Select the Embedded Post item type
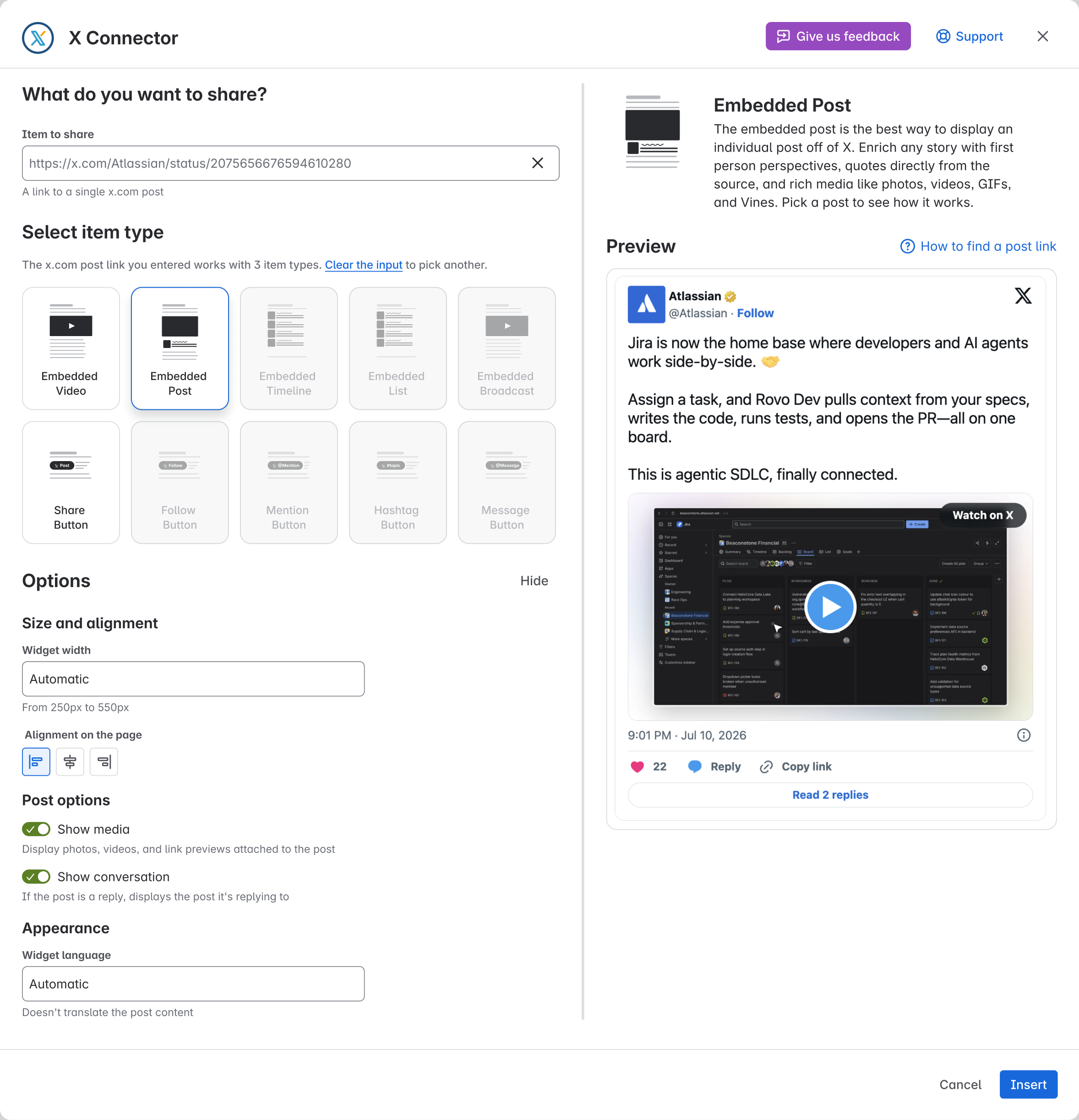1079x1120 pixels. 180,348
